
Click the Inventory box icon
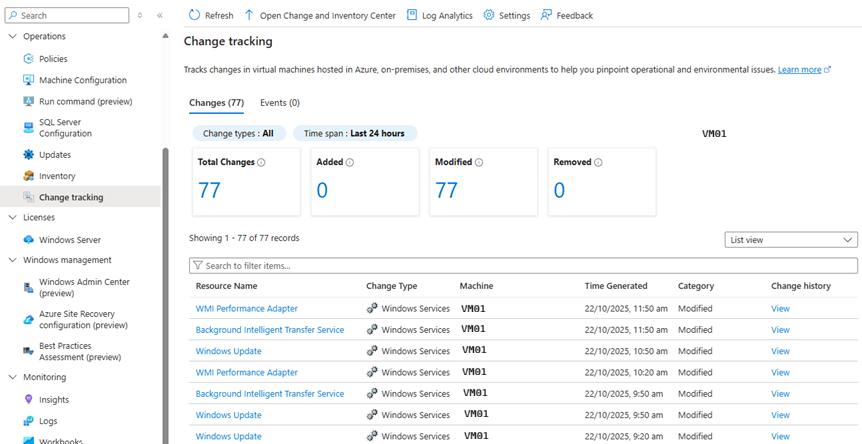tap(29, 176)
